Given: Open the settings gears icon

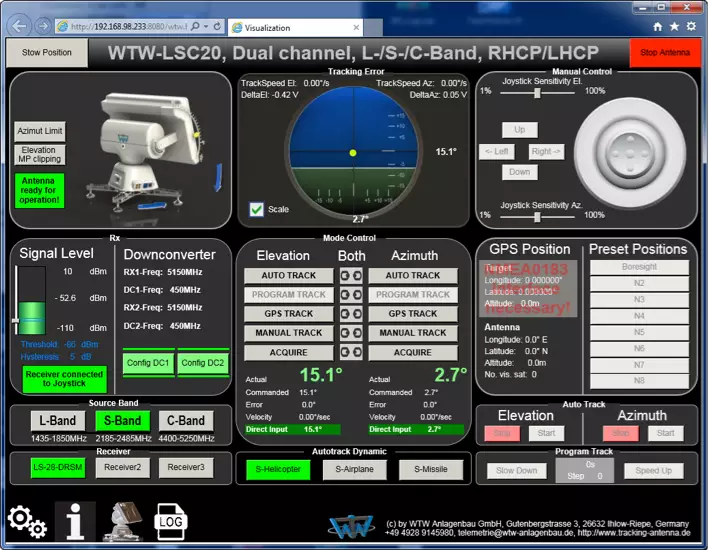Looking at the screenshot, I should [27, 522].
